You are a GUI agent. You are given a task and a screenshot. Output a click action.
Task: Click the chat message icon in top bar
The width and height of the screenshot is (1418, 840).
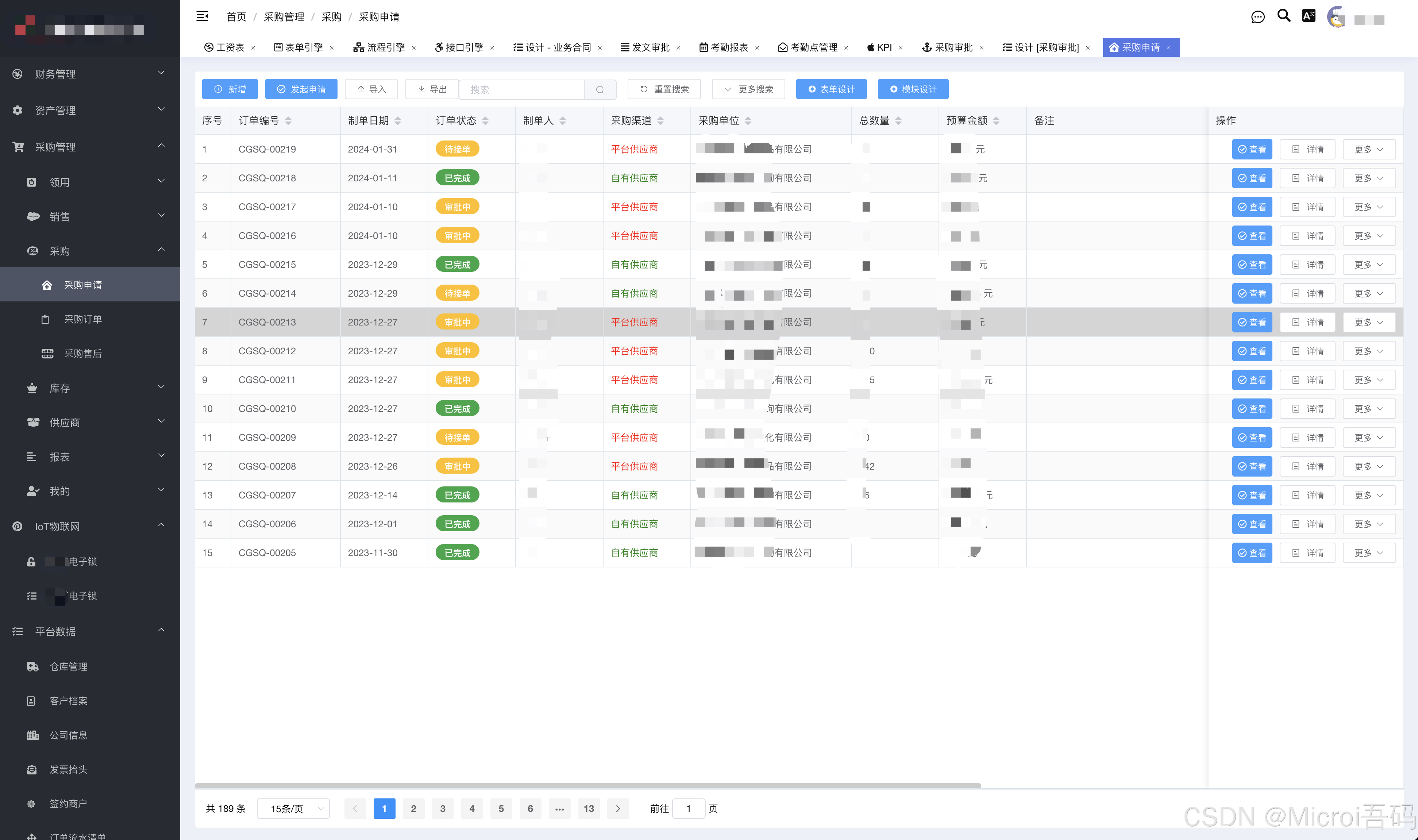point(1258,17)
